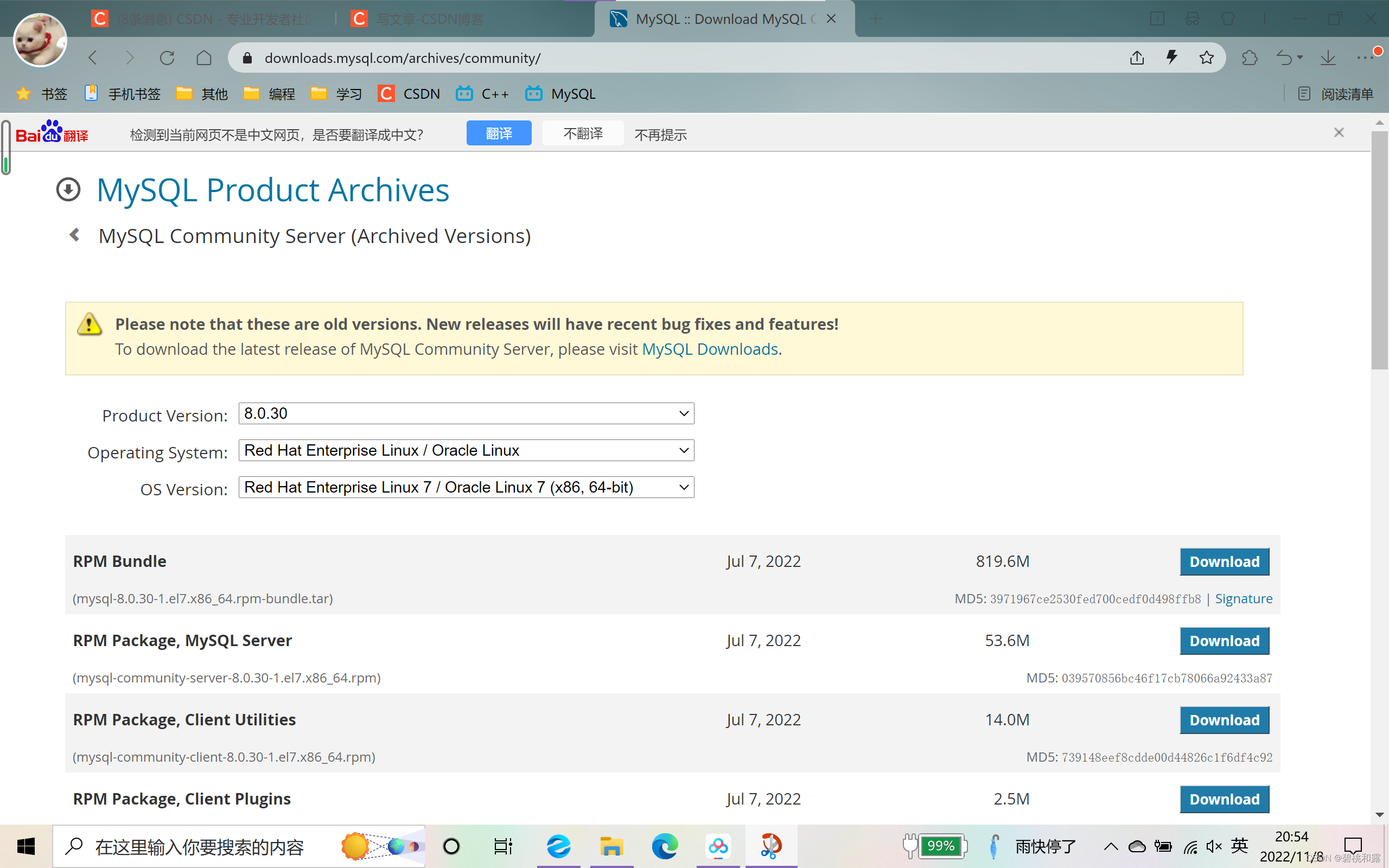This screenshot has width=1389, height=868.
Task: Click the scrollbar down arrow
Action: tap(1379, 815)
